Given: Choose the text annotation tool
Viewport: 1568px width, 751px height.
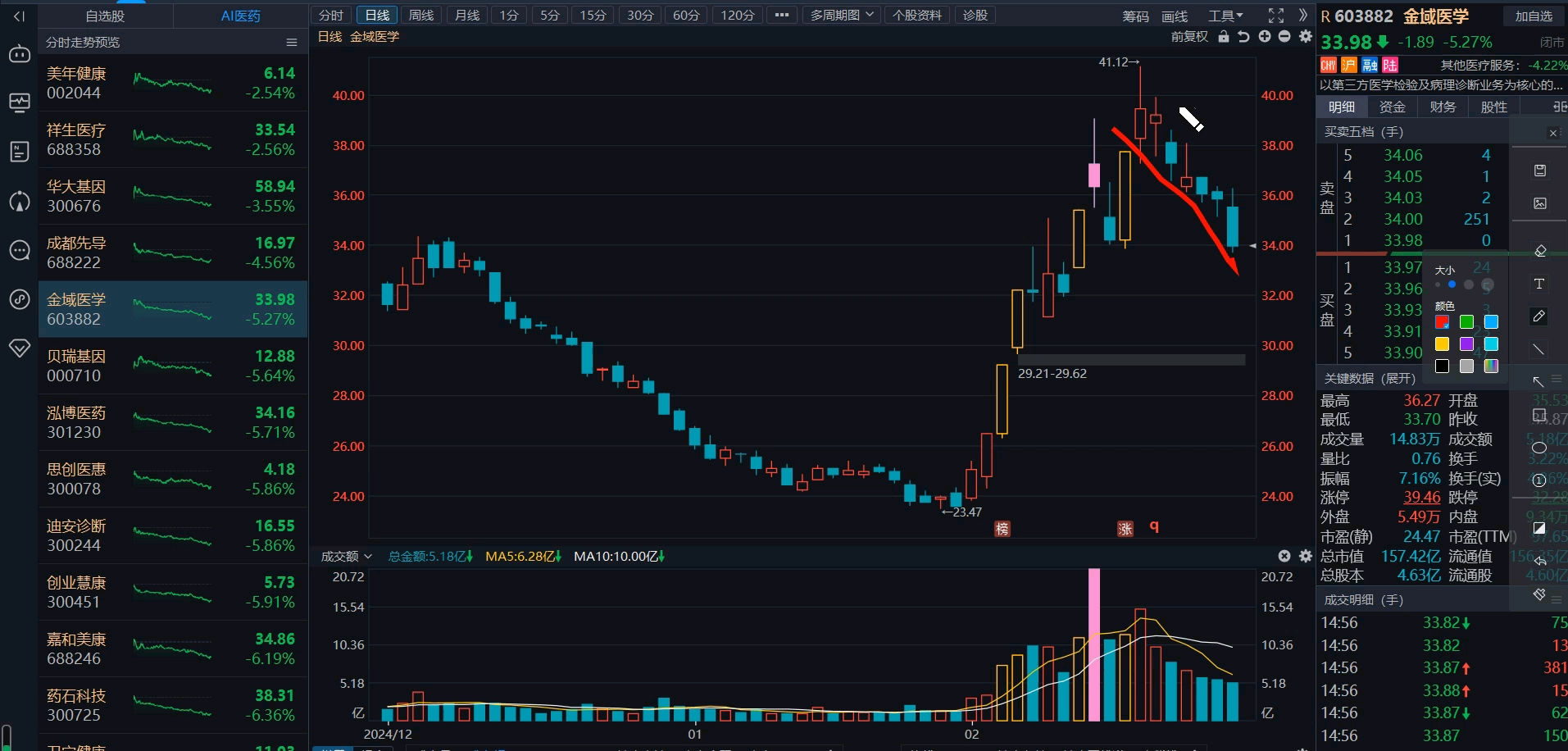Looking at the screenshot, I should pos(1538,284).
